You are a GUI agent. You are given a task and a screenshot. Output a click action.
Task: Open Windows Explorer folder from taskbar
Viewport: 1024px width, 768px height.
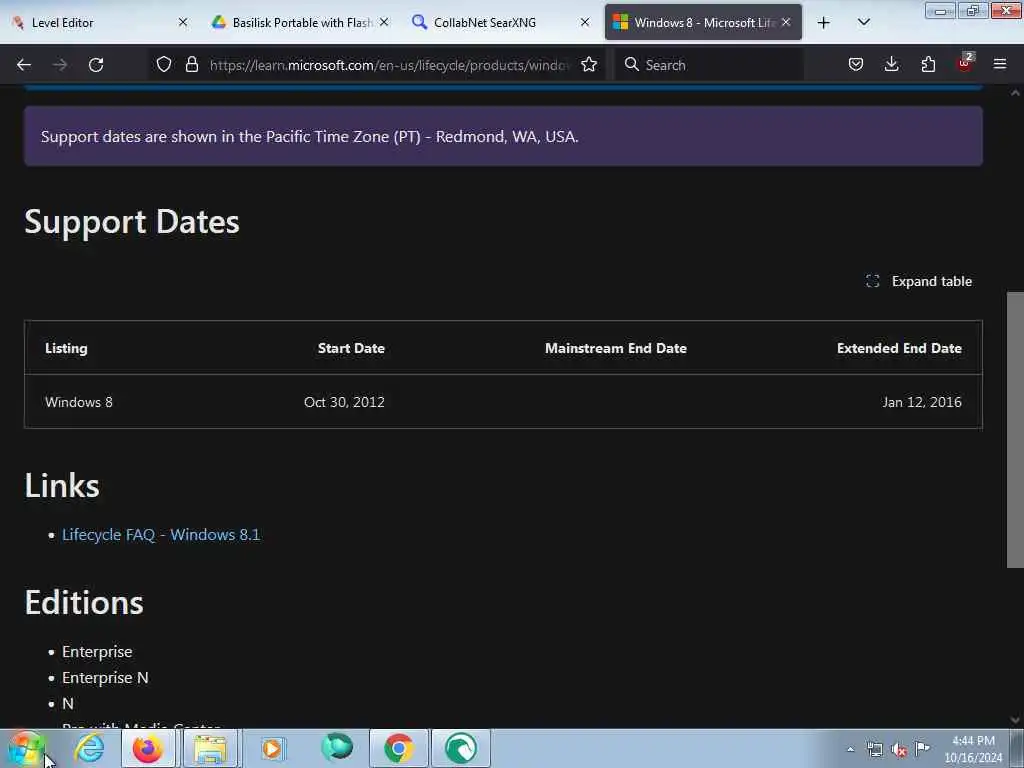(210, 748)
